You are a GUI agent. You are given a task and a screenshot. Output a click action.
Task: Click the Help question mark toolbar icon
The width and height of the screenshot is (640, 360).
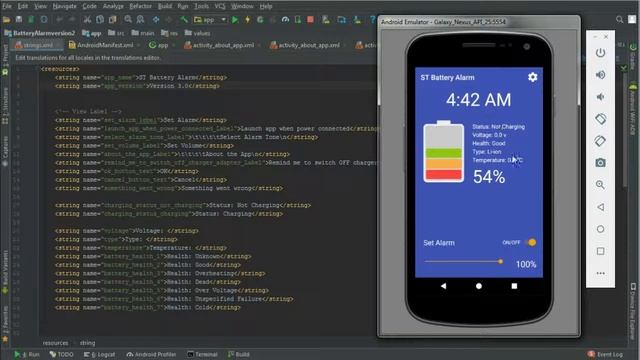[372, 19]
